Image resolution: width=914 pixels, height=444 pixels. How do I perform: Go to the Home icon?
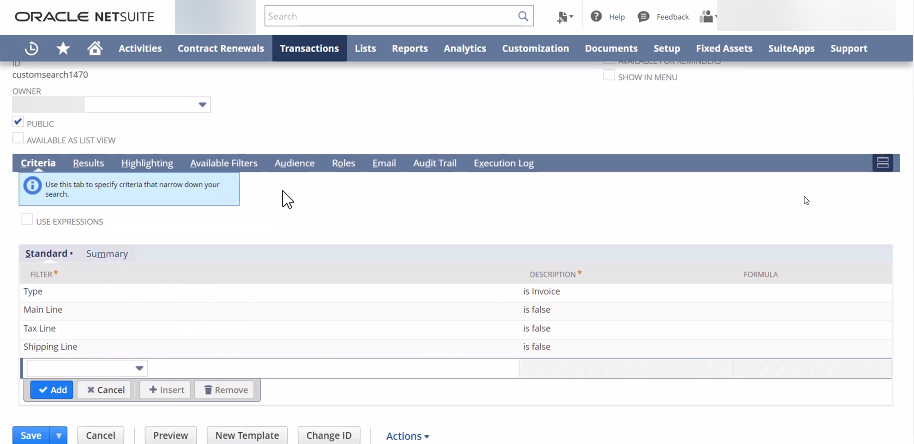pos(94,48)
